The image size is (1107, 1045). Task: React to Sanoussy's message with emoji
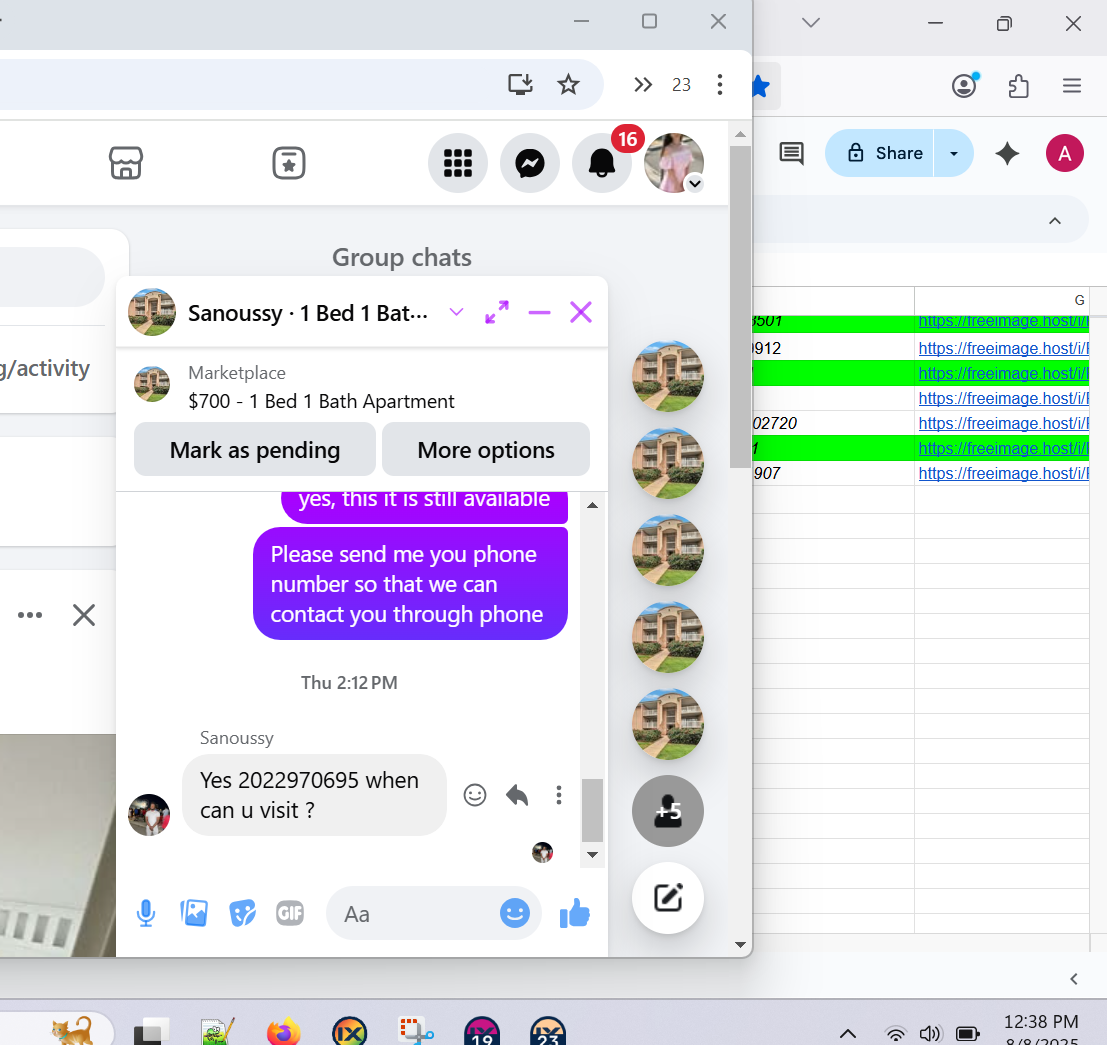click(475, 795)
